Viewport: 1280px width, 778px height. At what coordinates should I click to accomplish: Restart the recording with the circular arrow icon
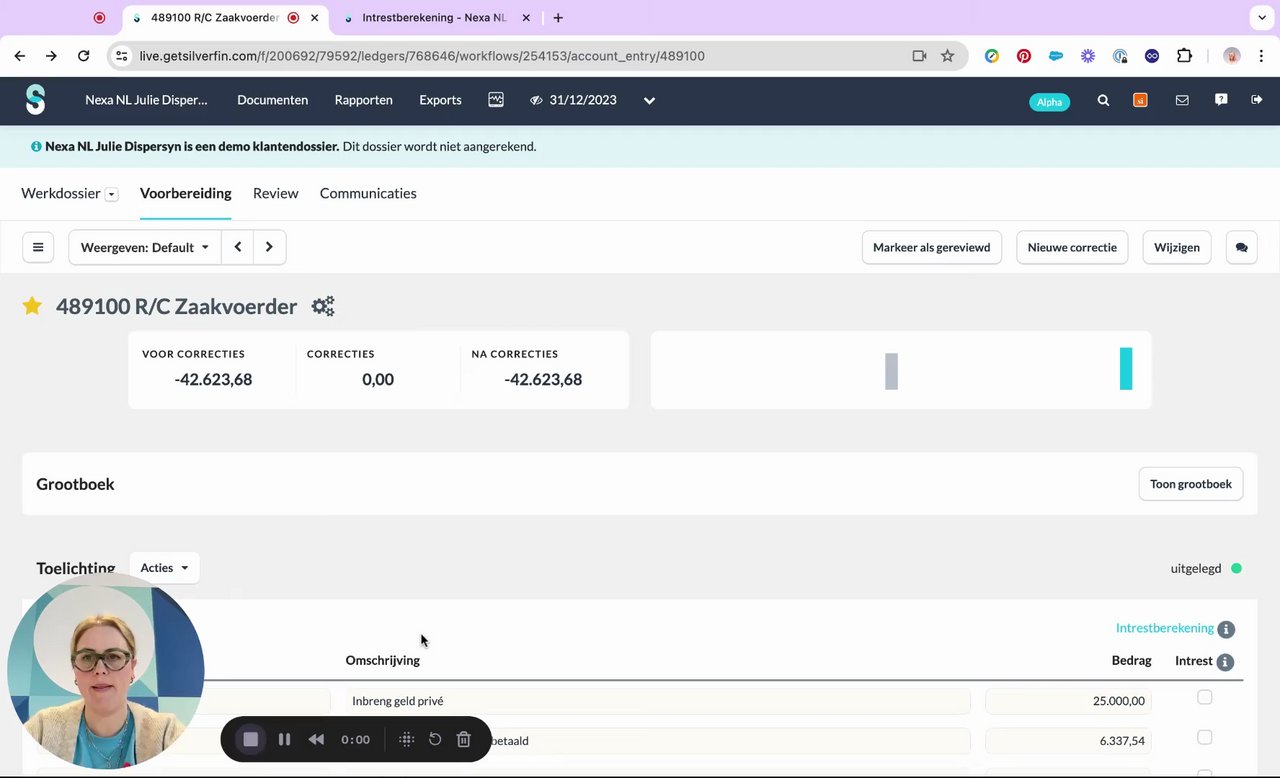coord(435,740)
